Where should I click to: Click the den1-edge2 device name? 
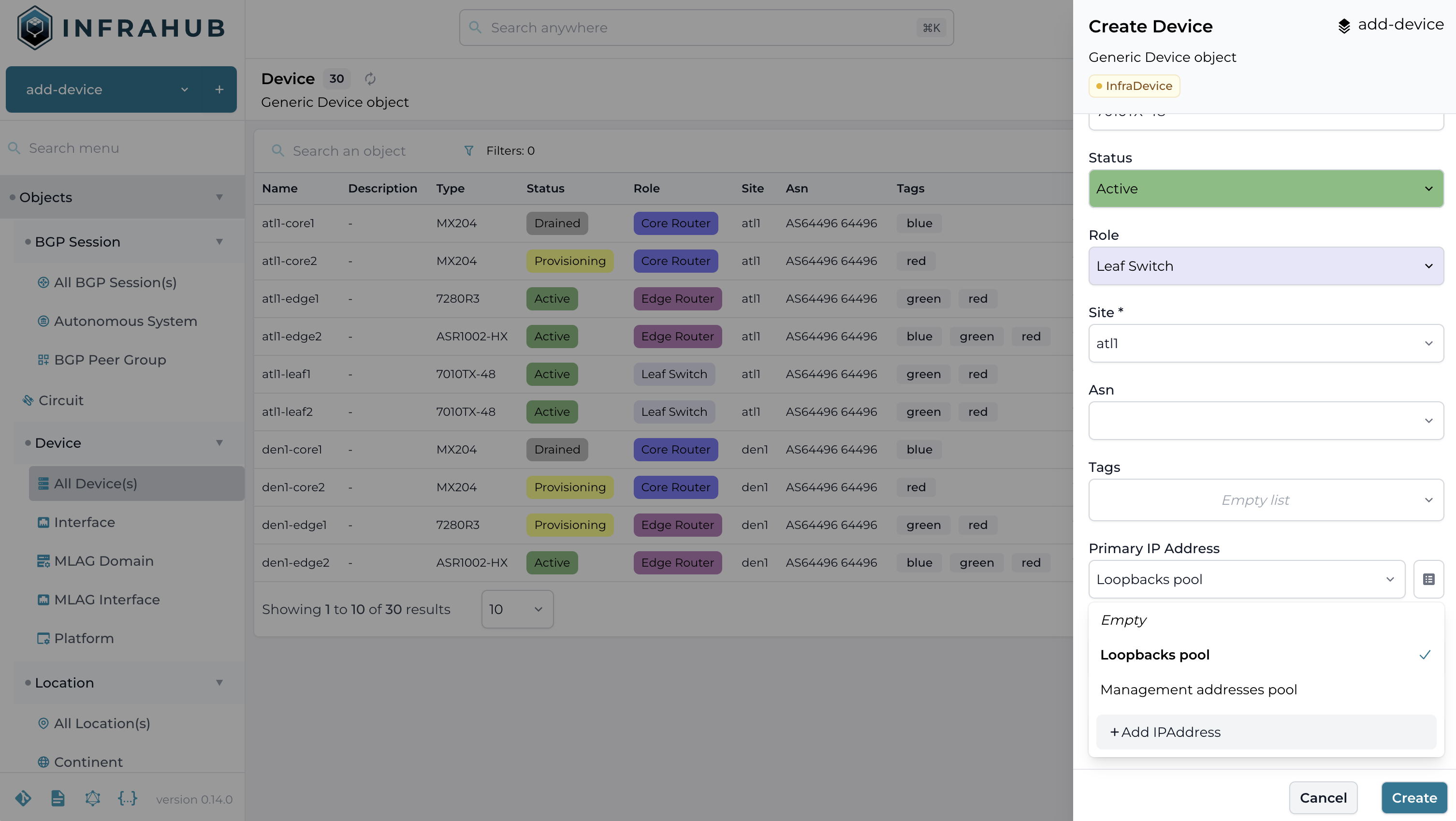295,563
